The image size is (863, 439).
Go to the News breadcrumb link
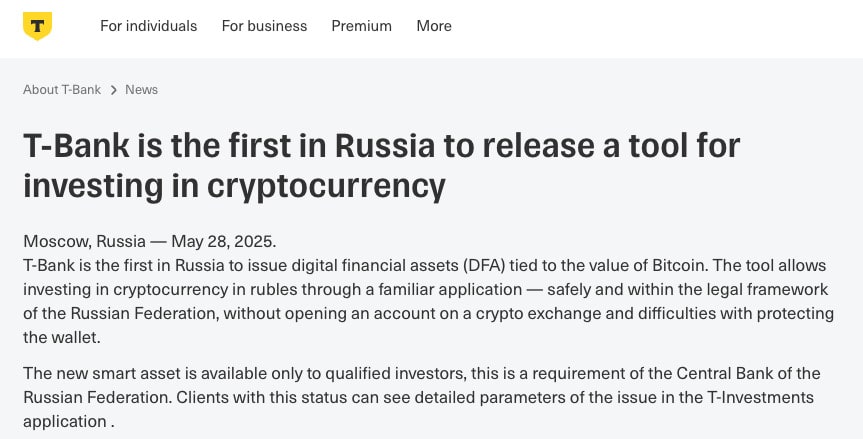coord(141,89)
